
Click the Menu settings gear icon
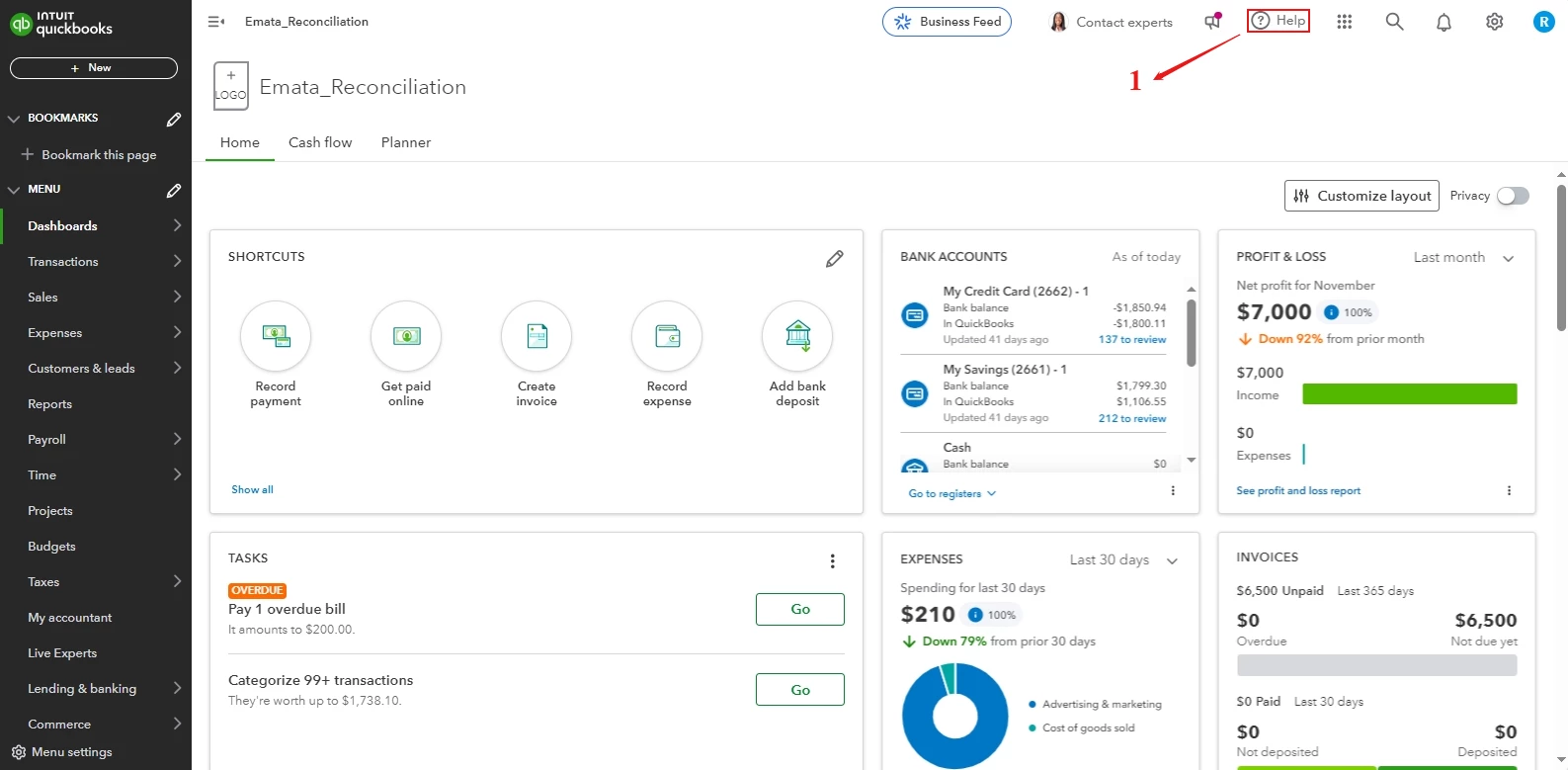pyautogui.click(x=18, y=752)
